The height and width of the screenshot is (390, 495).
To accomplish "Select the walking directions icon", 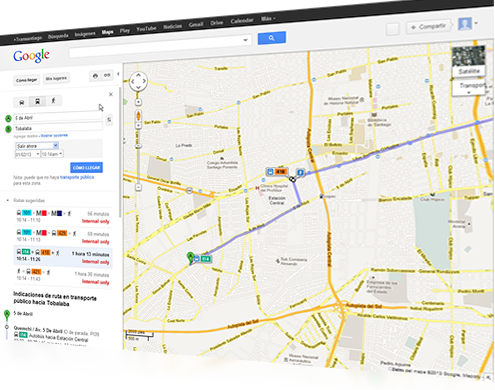I will (x=53, y=100).
